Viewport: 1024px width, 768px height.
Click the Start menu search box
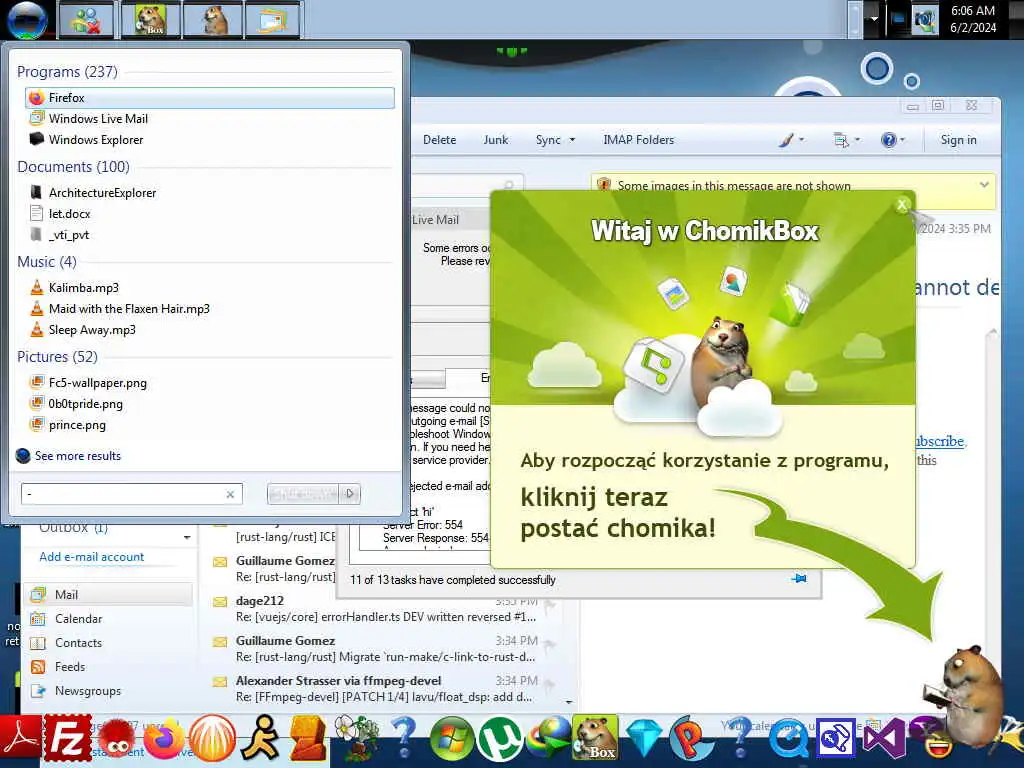(x=124, y=494)
